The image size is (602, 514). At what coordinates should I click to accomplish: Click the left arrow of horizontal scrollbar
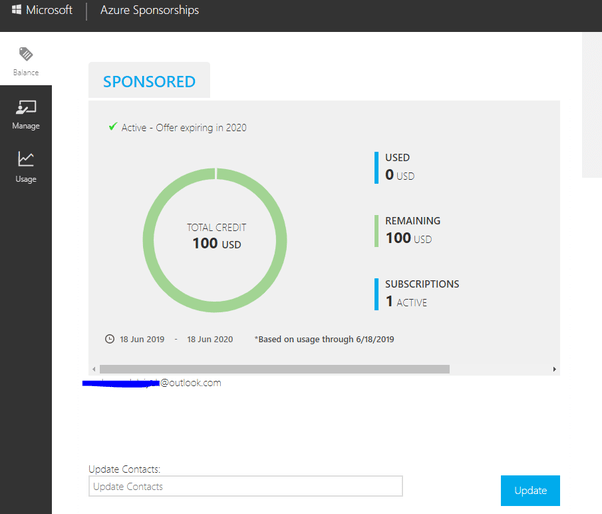[94, 369]
